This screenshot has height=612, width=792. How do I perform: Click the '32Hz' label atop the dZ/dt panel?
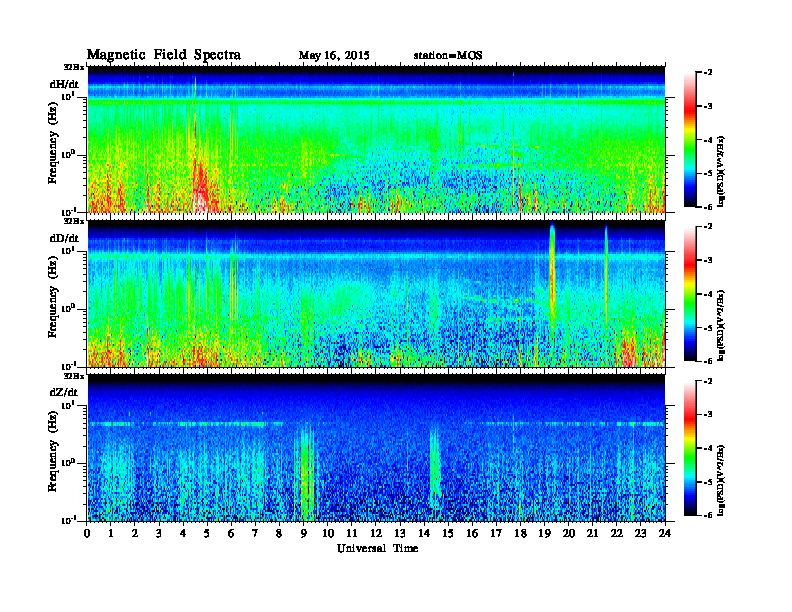tap(73, 376)
